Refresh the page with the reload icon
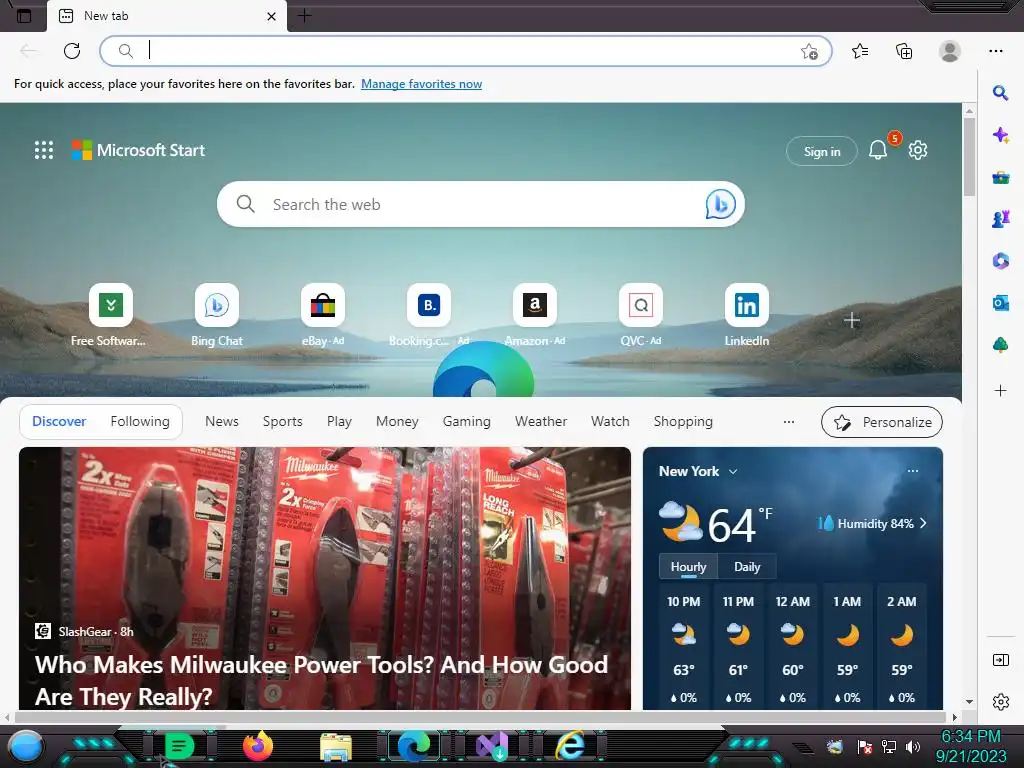1024x768 pixels. coord(72,50)
